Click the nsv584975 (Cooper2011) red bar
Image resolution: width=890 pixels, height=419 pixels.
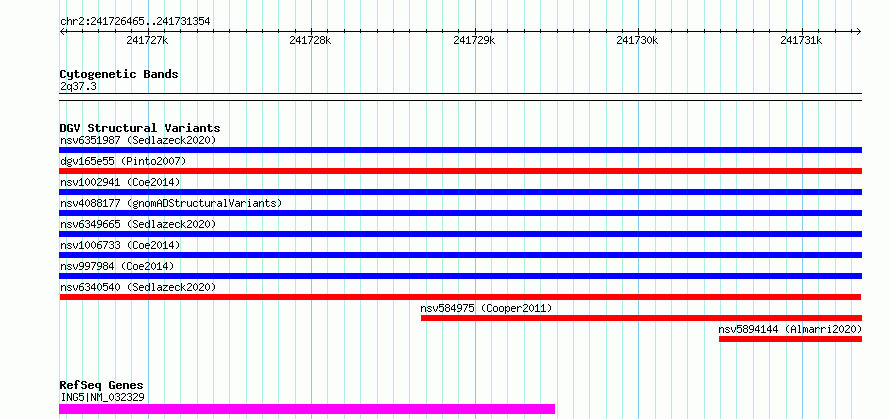641,318
